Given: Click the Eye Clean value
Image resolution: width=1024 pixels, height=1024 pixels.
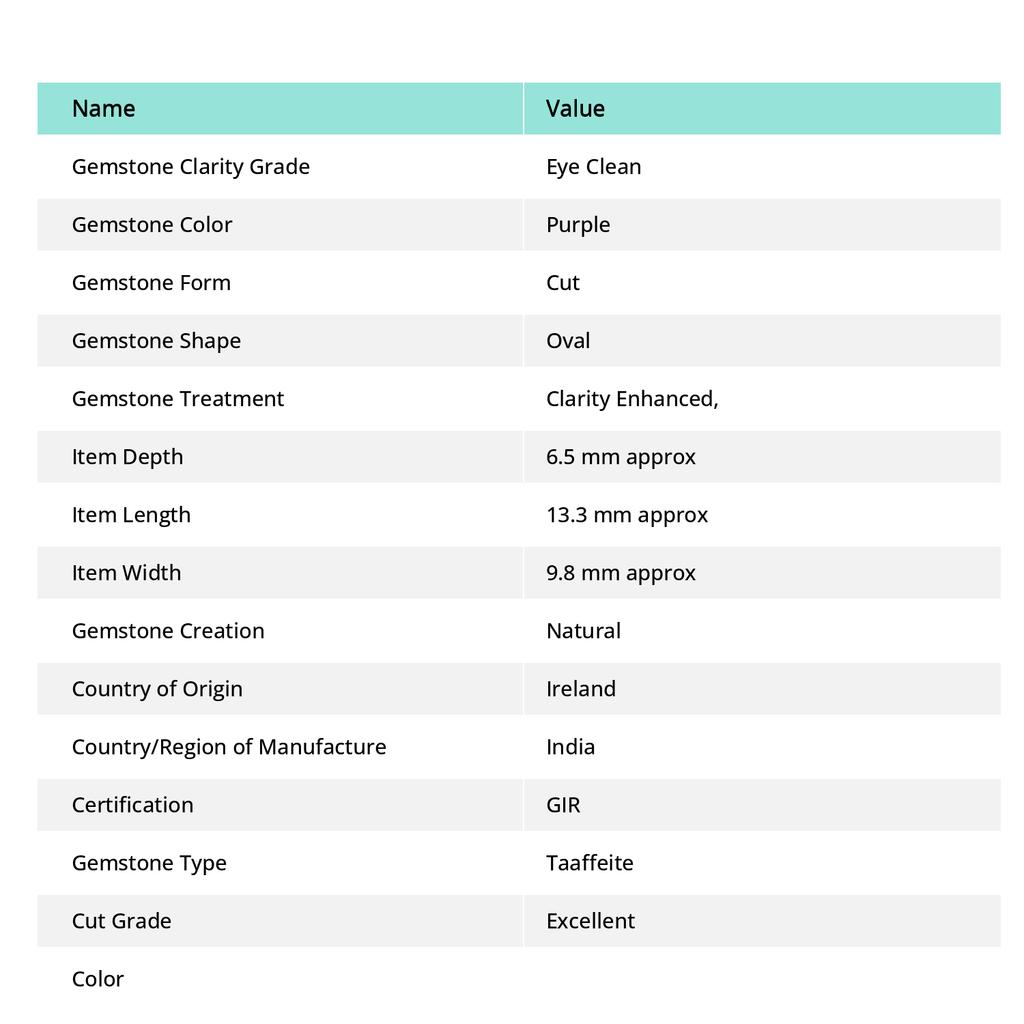Looking at the screenshot, I should coord(593,166).
